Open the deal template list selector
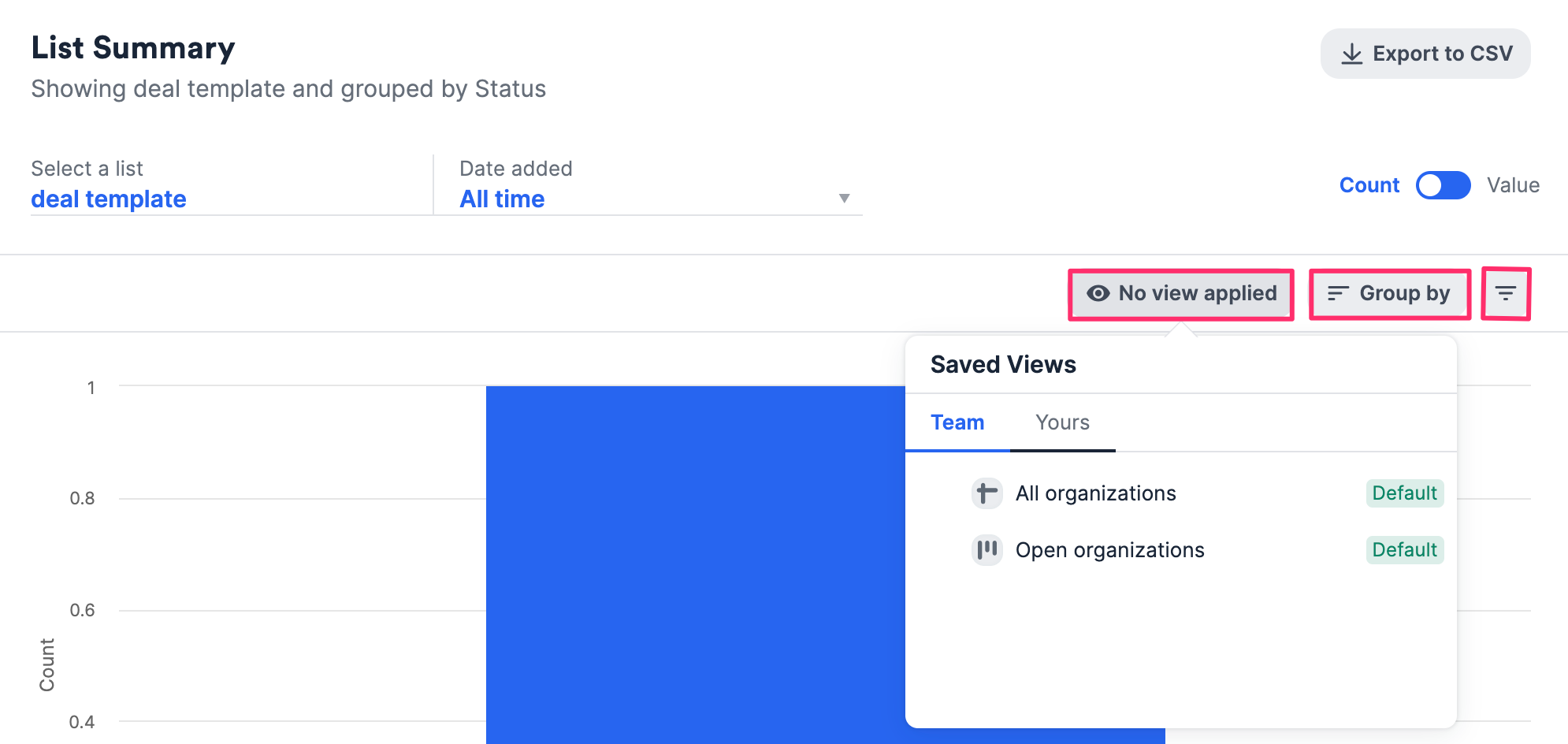 coord(109,199)
